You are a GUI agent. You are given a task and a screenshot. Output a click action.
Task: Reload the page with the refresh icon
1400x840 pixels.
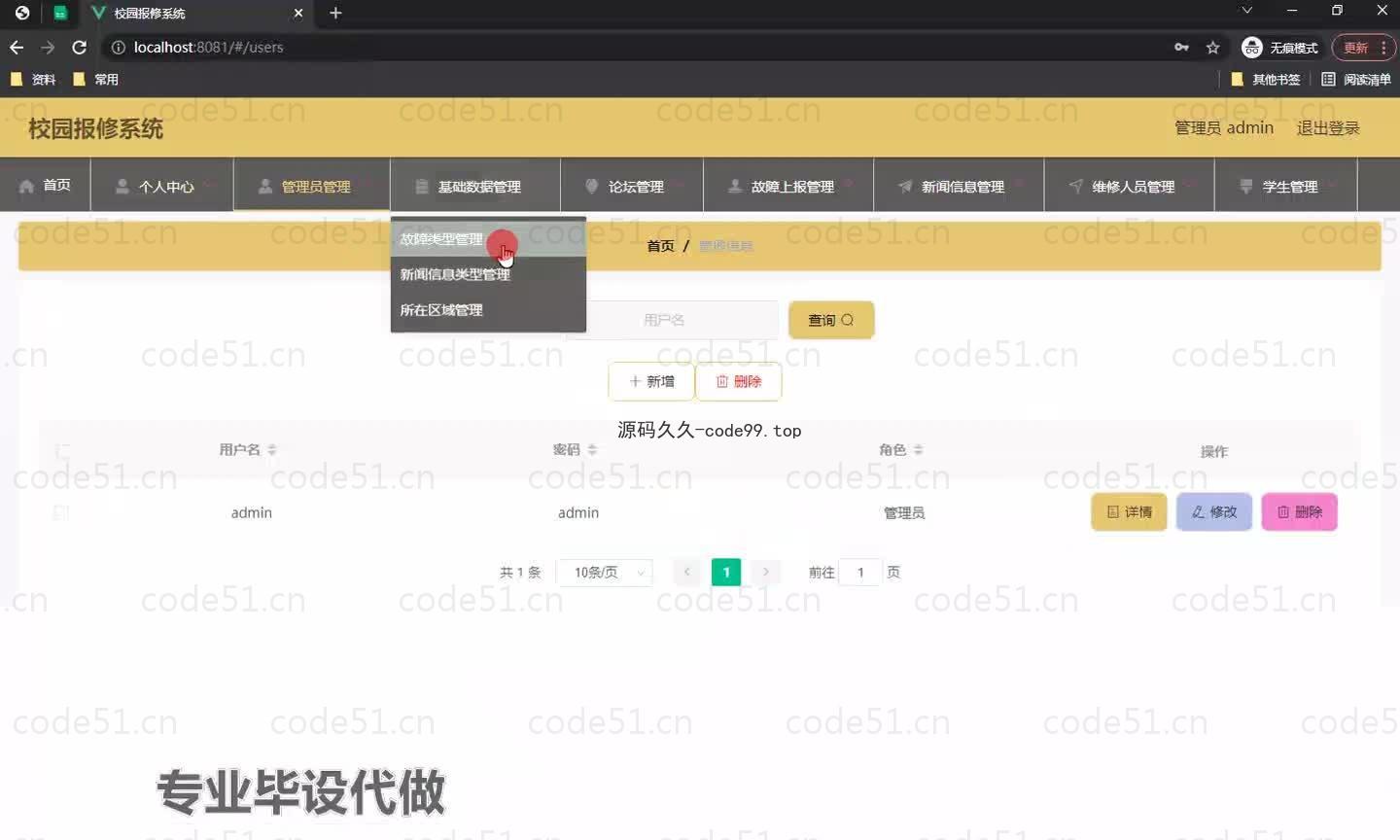(80, 47)
